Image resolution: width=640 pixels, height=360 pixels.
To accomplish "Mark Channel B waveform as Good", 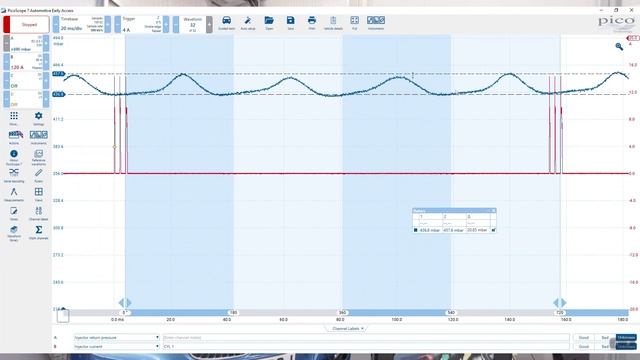I will pos(584,347).
